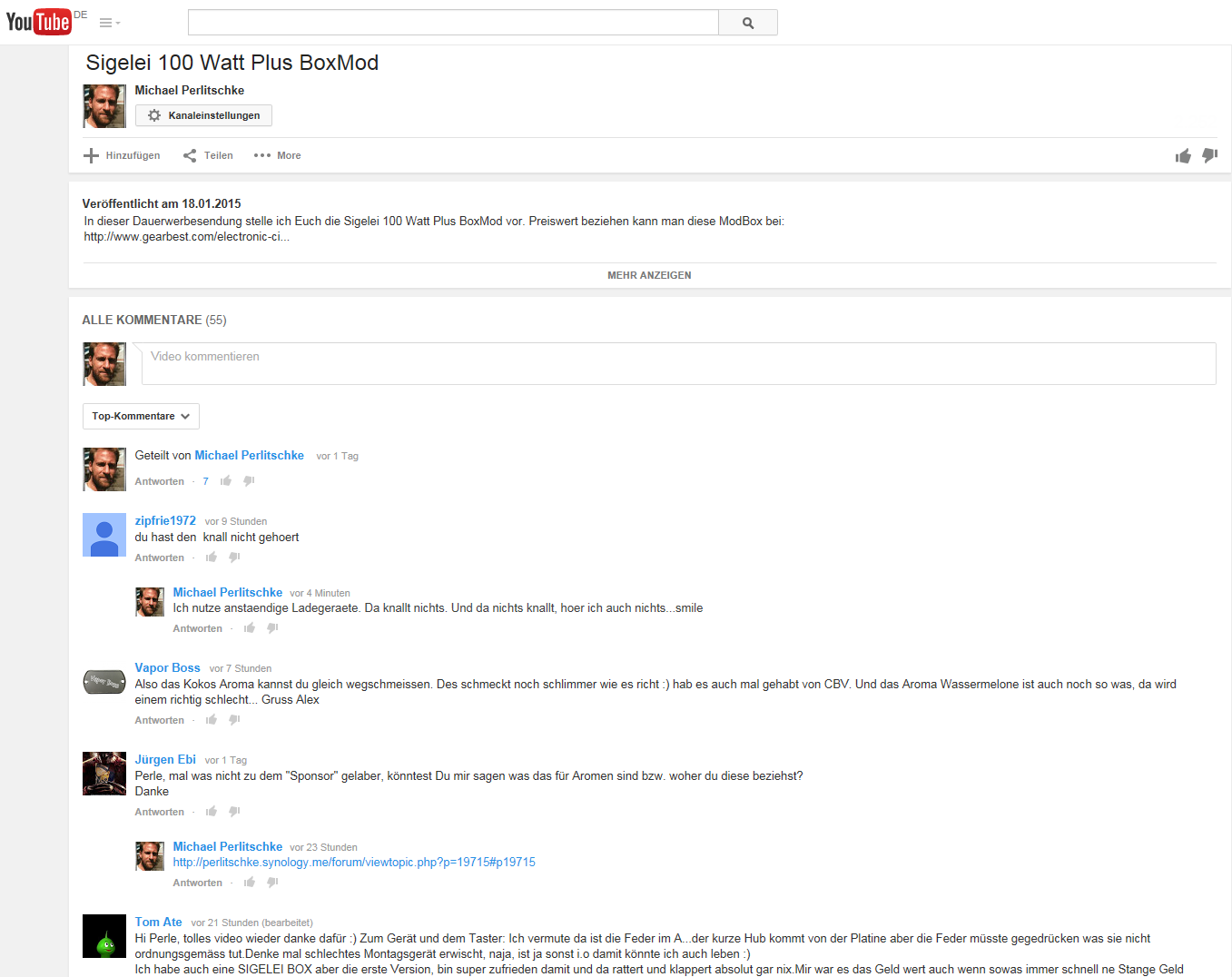Open the More options menu
Screen dimensions: 1232x977
pos(277,155)
